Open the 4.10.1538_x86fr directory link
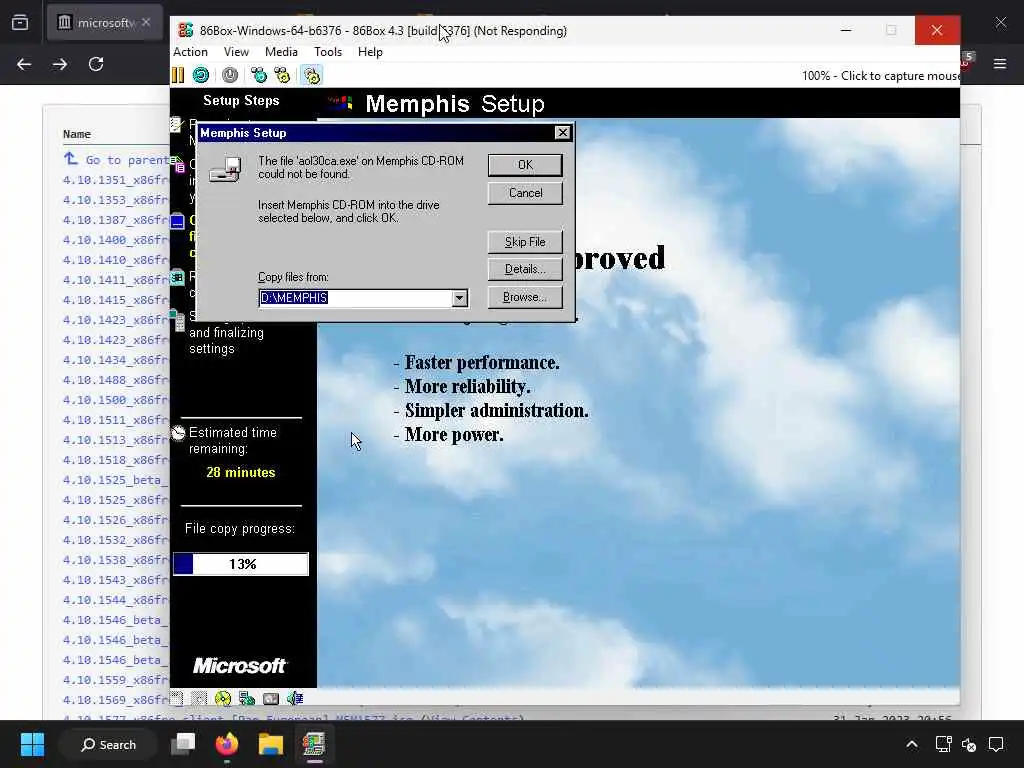Image resolution: width=1024 pixels, height=768 pixels. pos(116,560)
